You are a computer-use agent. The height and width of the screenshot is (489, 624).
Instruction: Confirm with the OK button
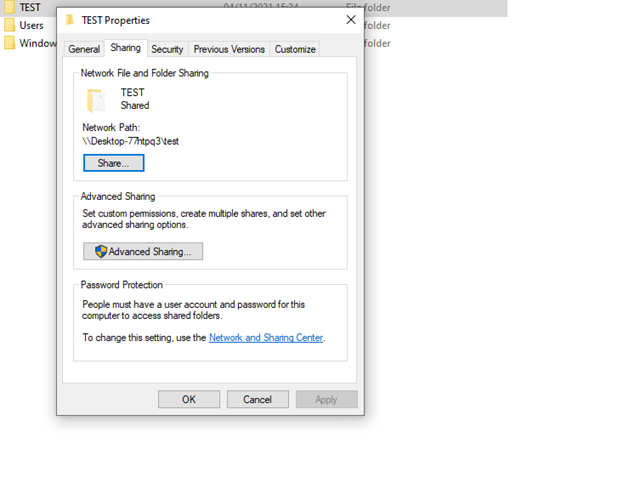[x=188, y=399]
